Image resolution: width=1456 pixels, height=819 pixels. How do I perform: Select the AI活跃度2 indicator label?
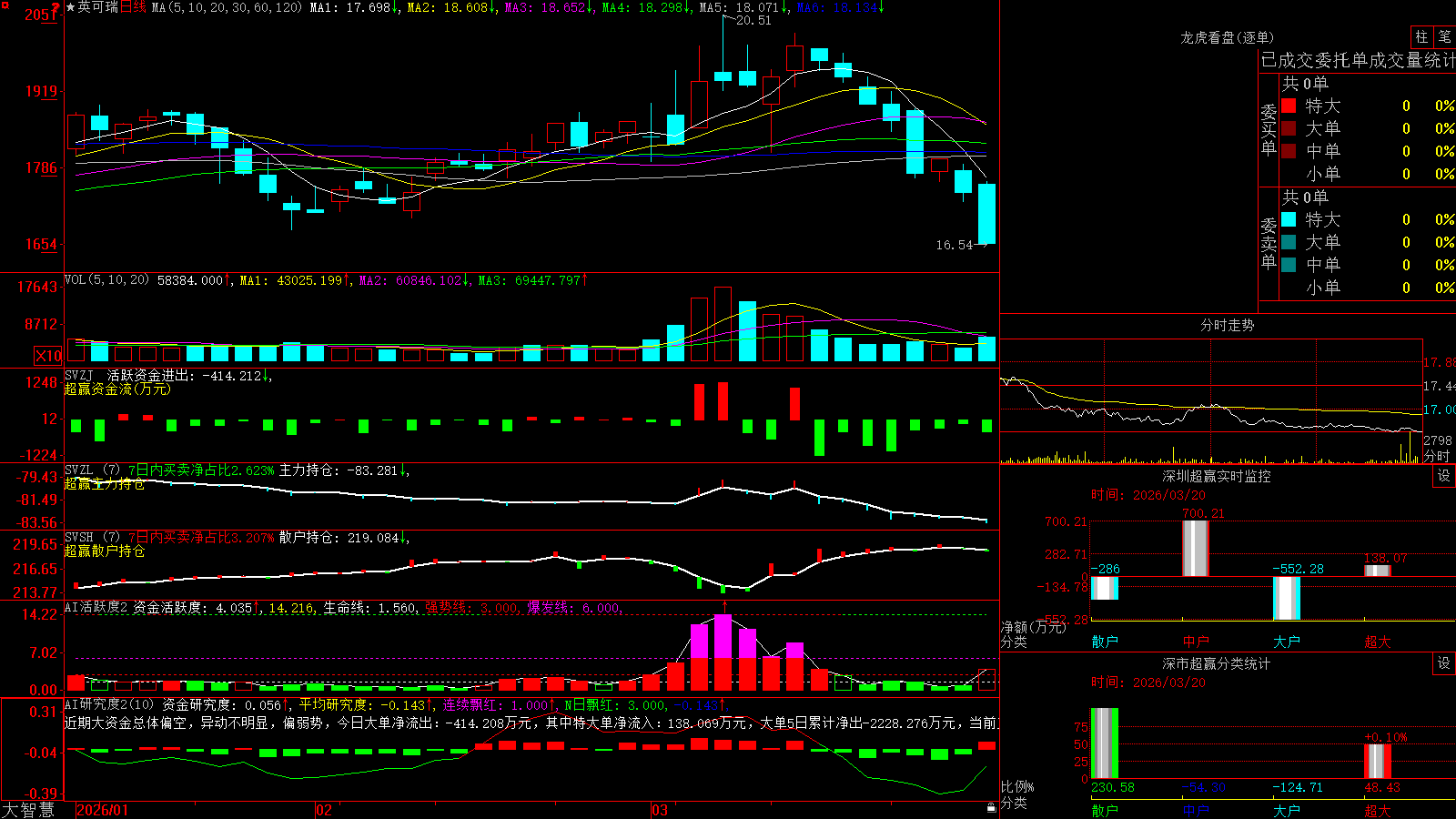(x=96, y=608)
